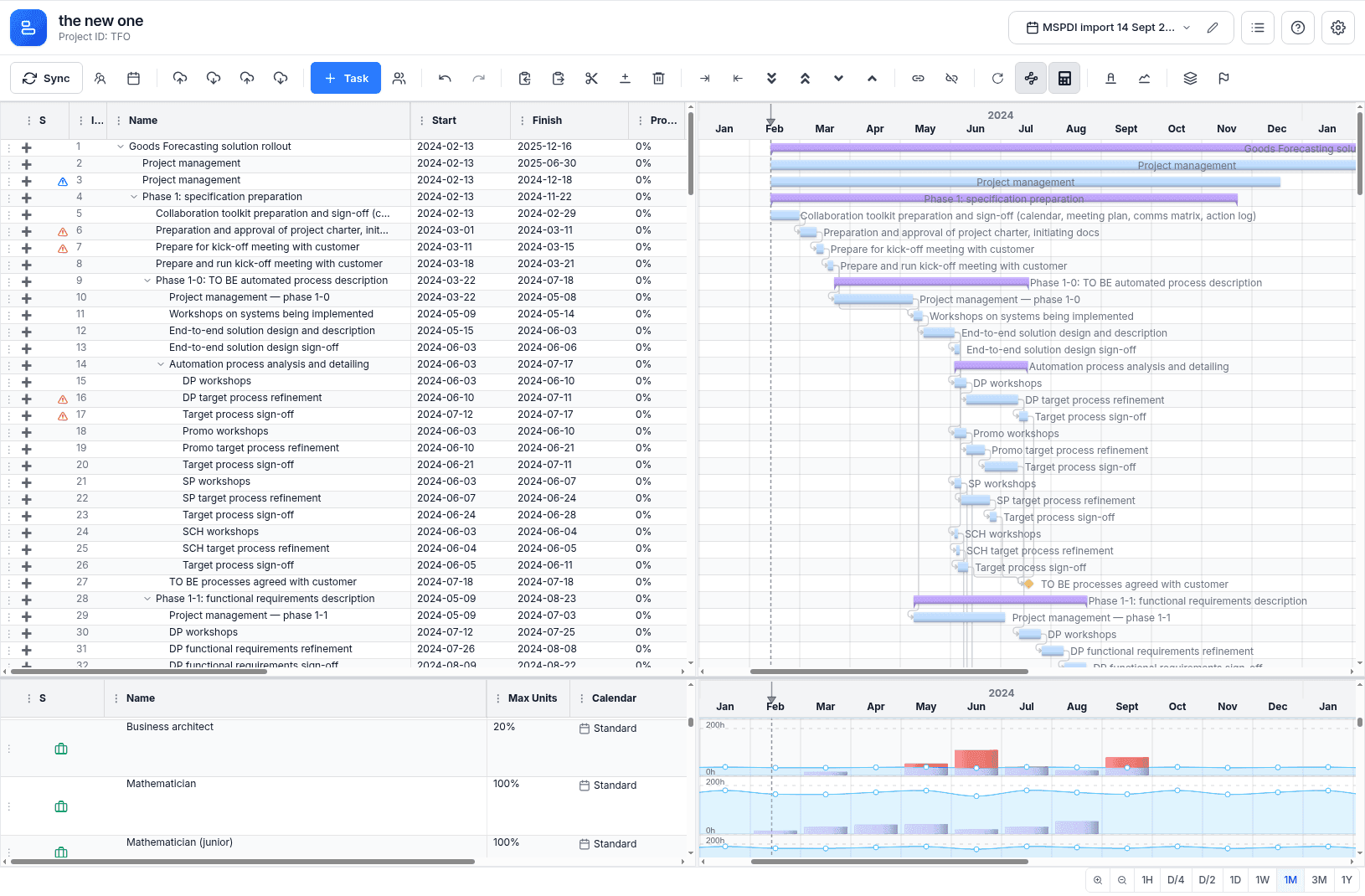Collapse Phase 1-1: functional requirements description group
The height and width of the screenshot is (896, 1365).
coord(147,599)
